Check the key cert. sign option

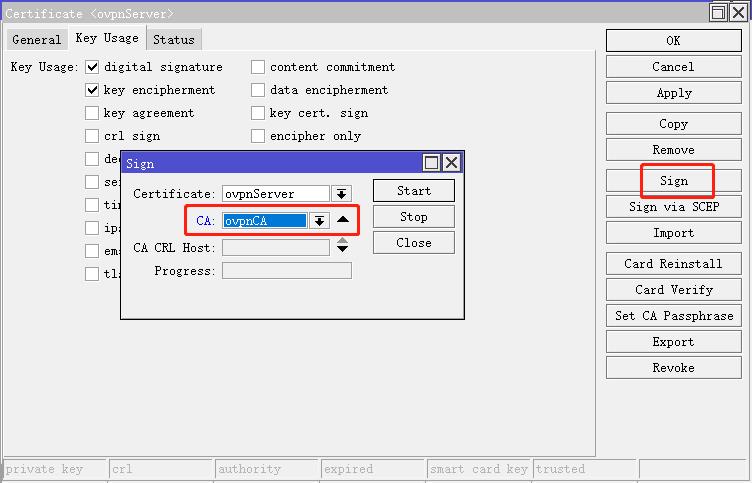click(x=258, y=113)
